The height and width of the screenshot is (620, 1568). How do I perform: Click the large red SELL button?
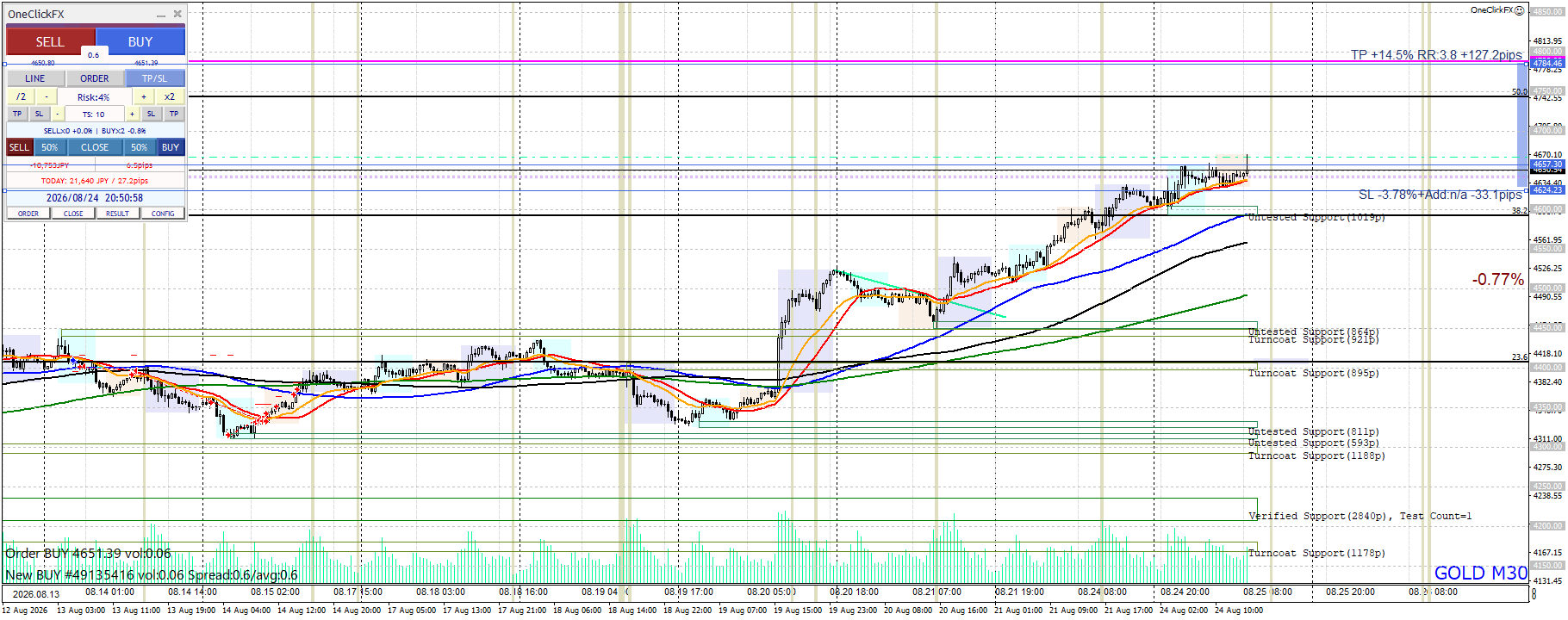(x=50, y=41)
